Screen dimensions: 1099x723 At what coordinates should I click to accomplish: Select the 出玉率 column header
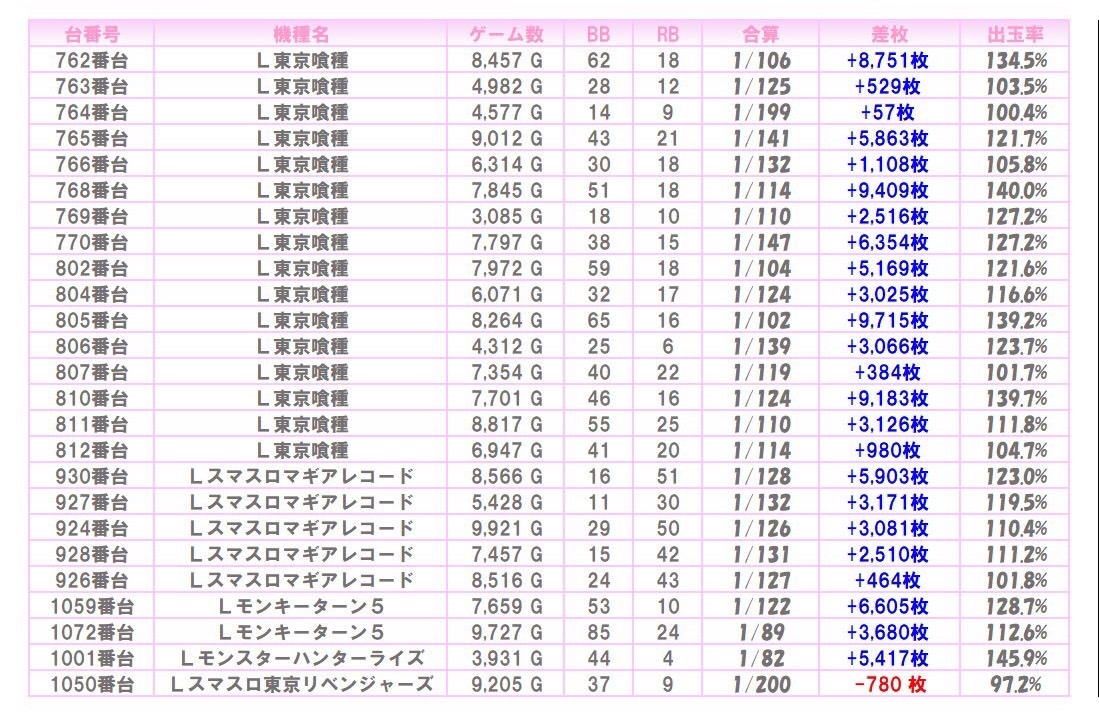coord(1016,34)
